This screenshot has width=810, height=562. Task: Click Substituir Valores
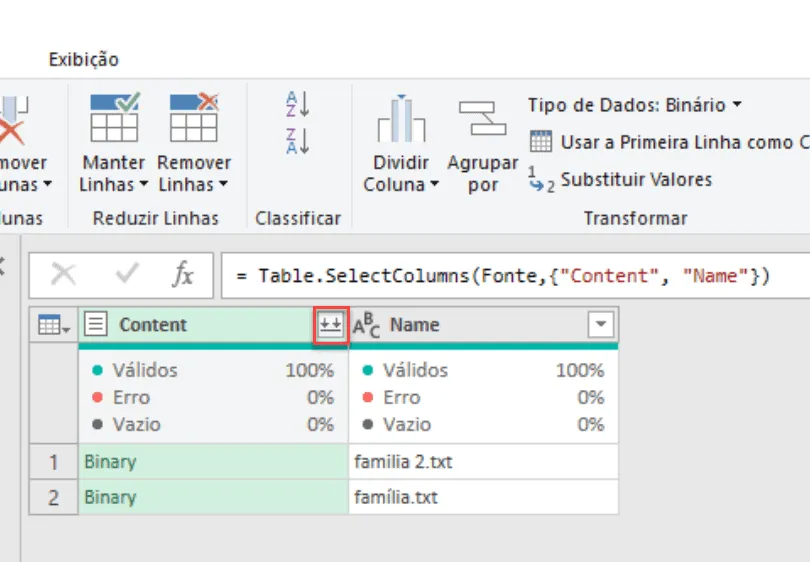point(620,179)
